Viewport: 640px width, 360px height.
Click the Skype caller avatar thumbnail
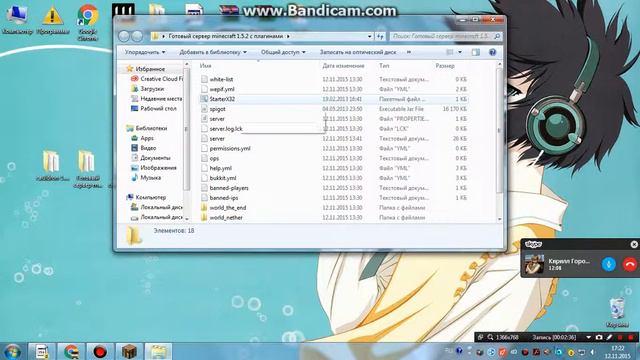coord(534,264)
